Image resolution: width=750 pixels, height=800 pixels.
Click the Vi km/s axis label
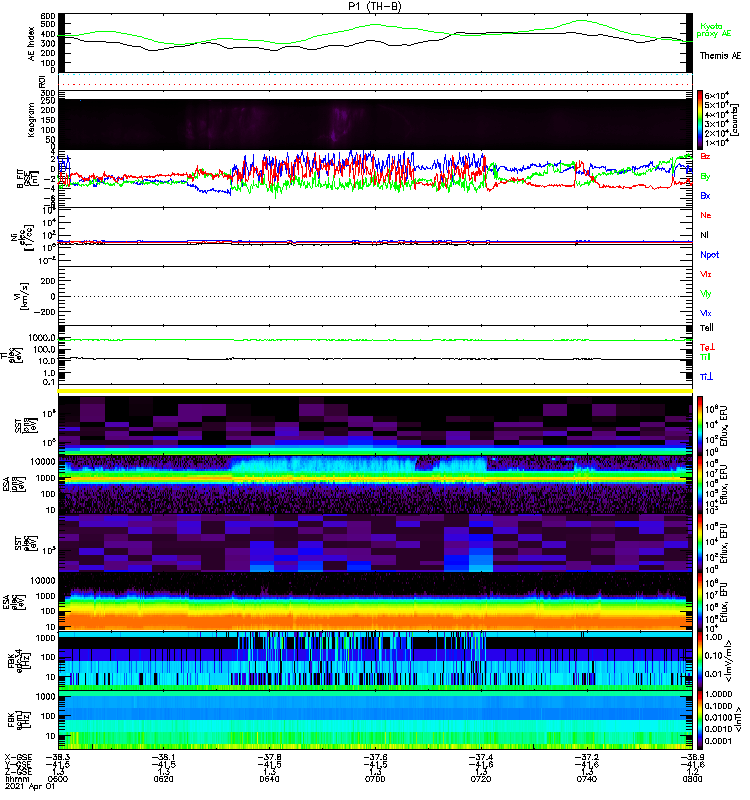click(20, 296)
